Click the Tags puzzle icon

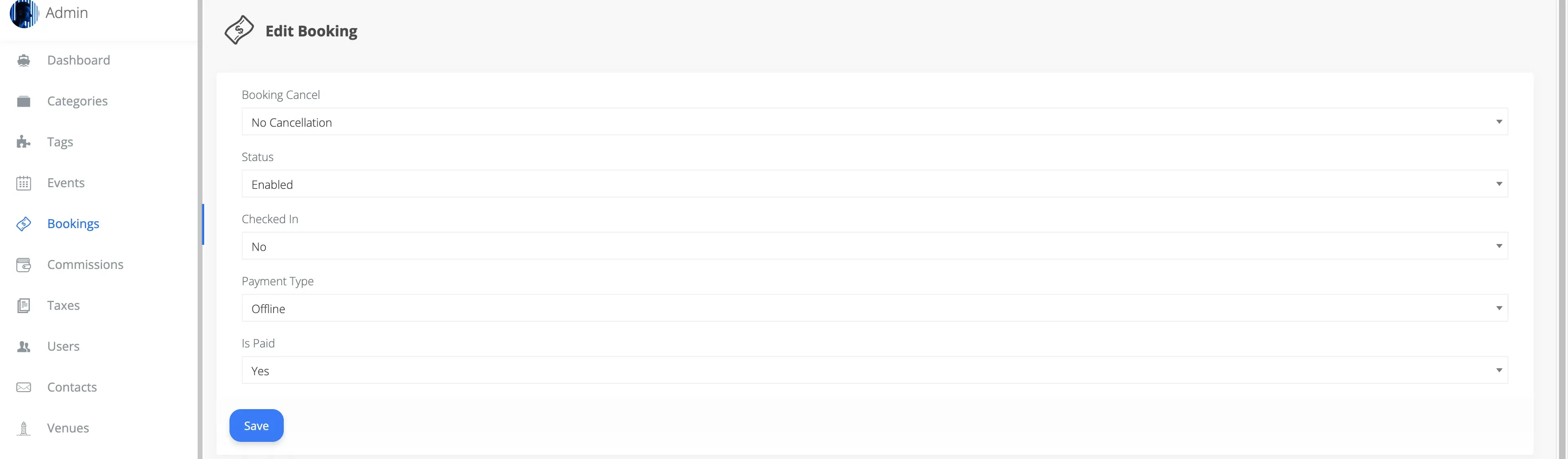click(x=24, y=142)
